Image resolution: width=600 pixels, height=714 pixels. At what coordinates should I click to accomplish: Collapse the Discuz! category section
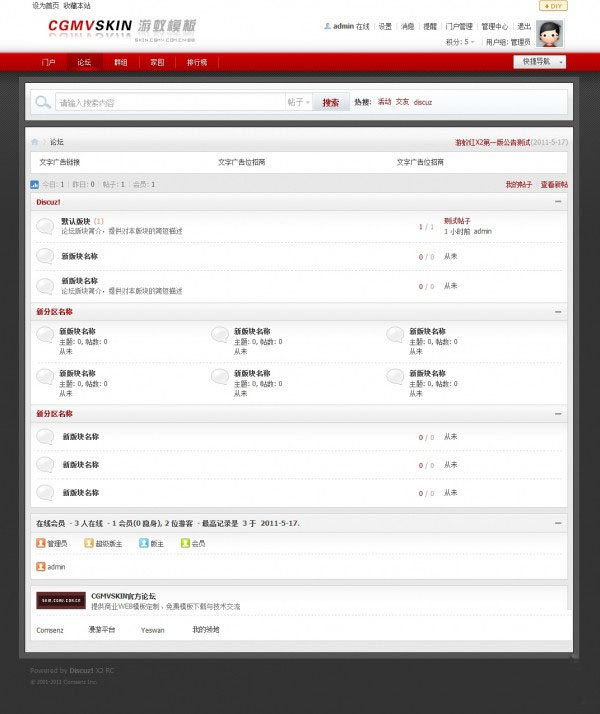558,202
